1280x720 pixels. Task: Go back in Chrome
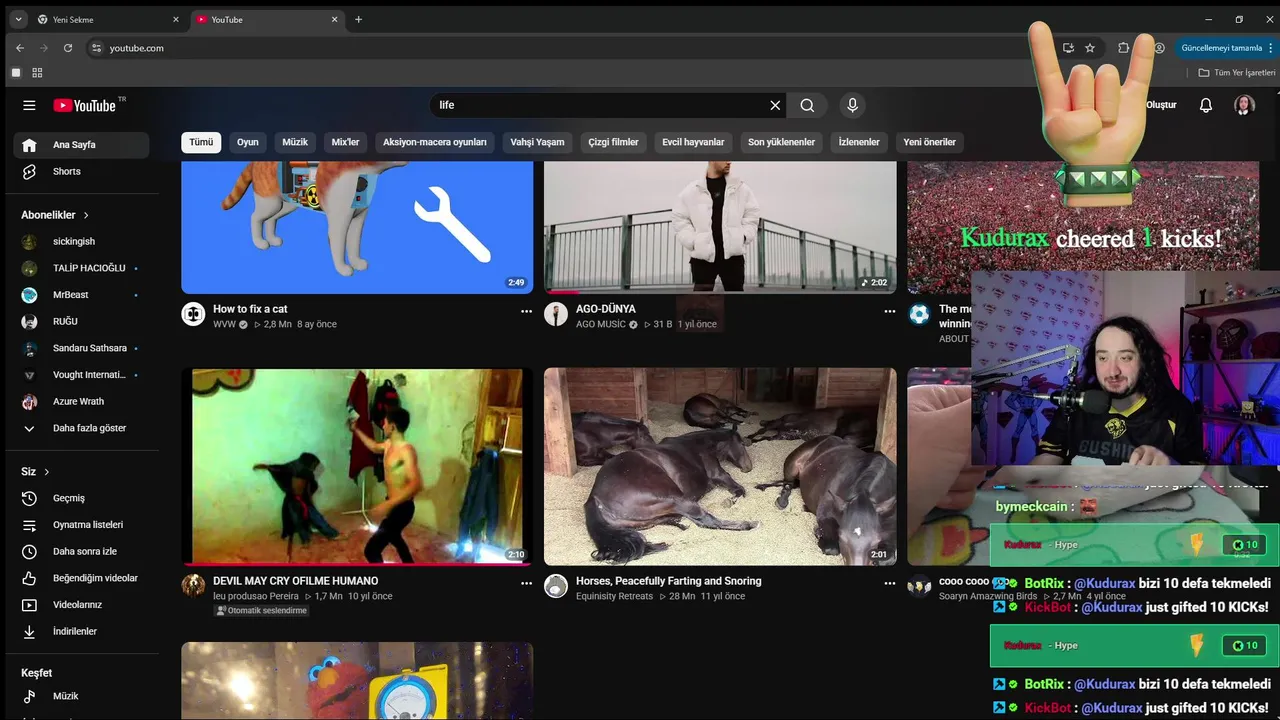pyautogui.click(x=20, y=48)
